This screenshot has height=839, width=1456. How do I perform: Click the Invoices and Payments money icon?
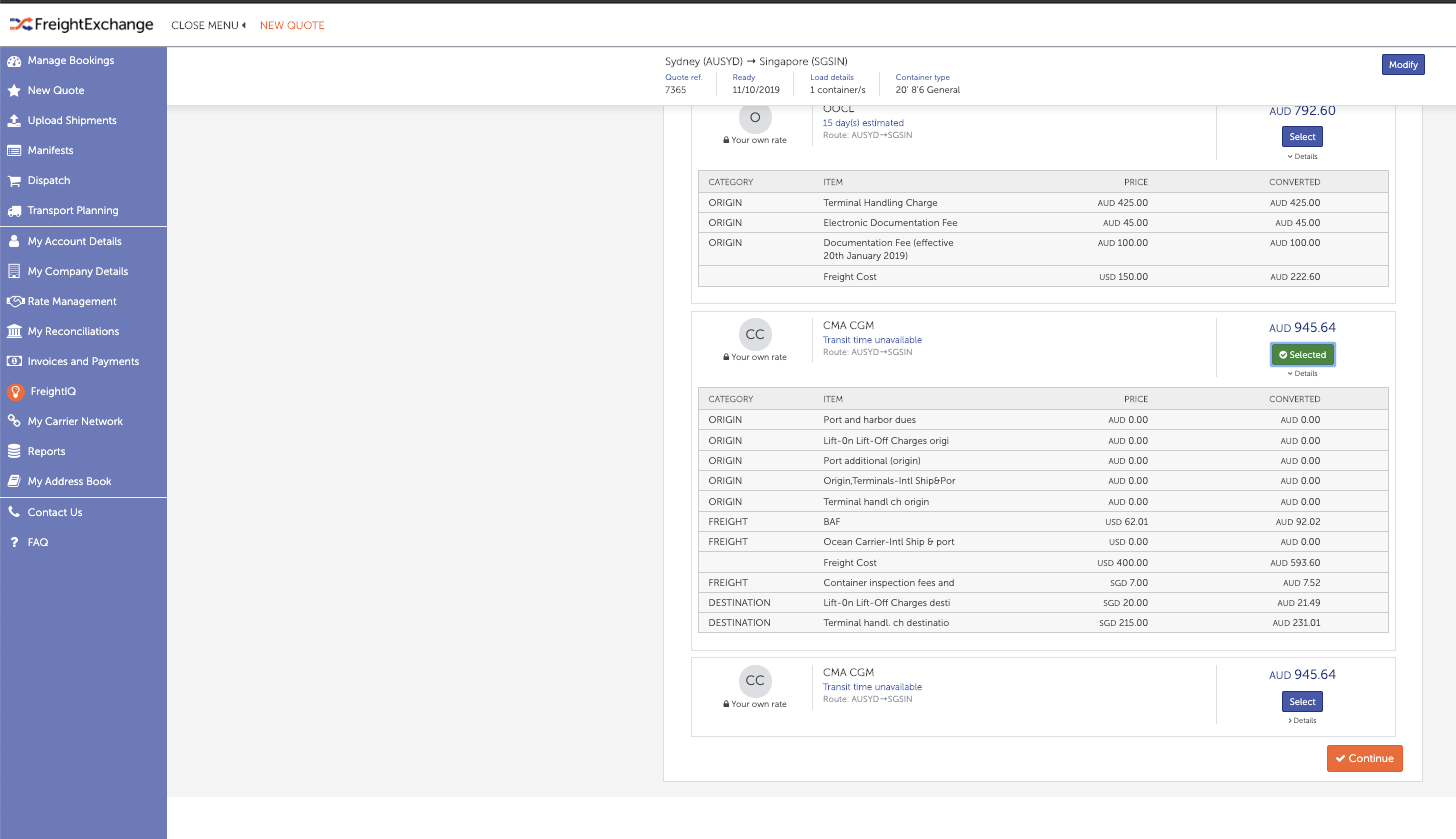coord(14,361)
